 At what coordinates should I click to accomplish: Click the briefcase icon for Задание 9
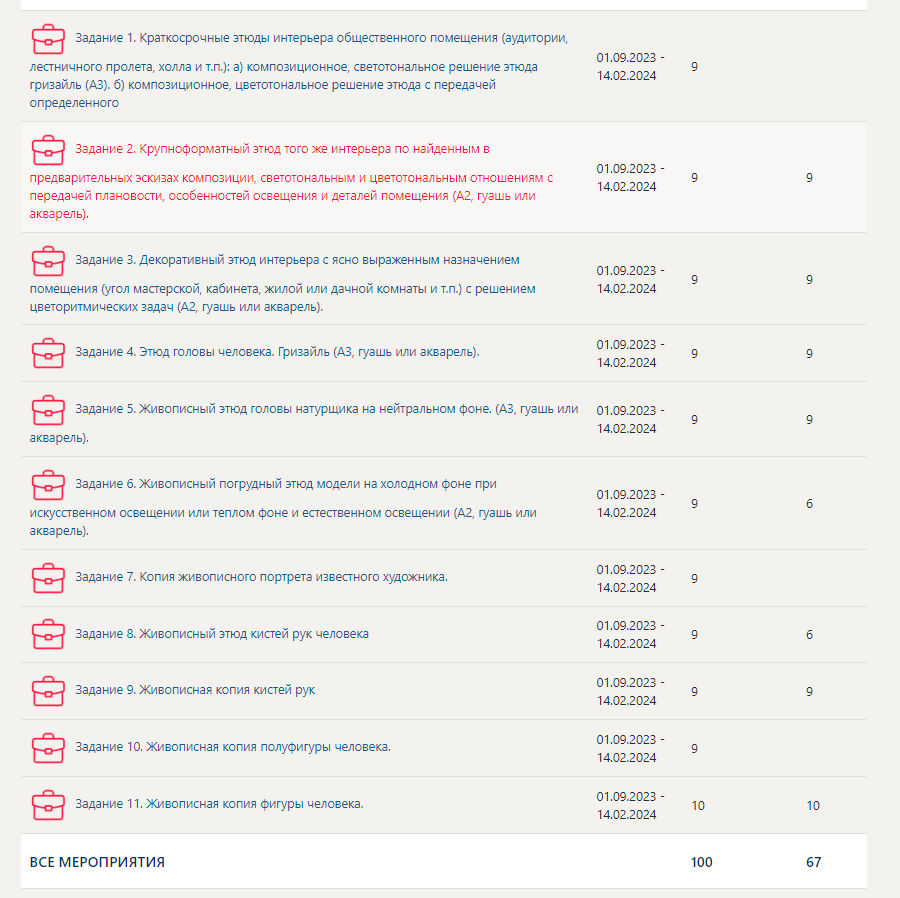pyautogui.click(x=48, y=691)
